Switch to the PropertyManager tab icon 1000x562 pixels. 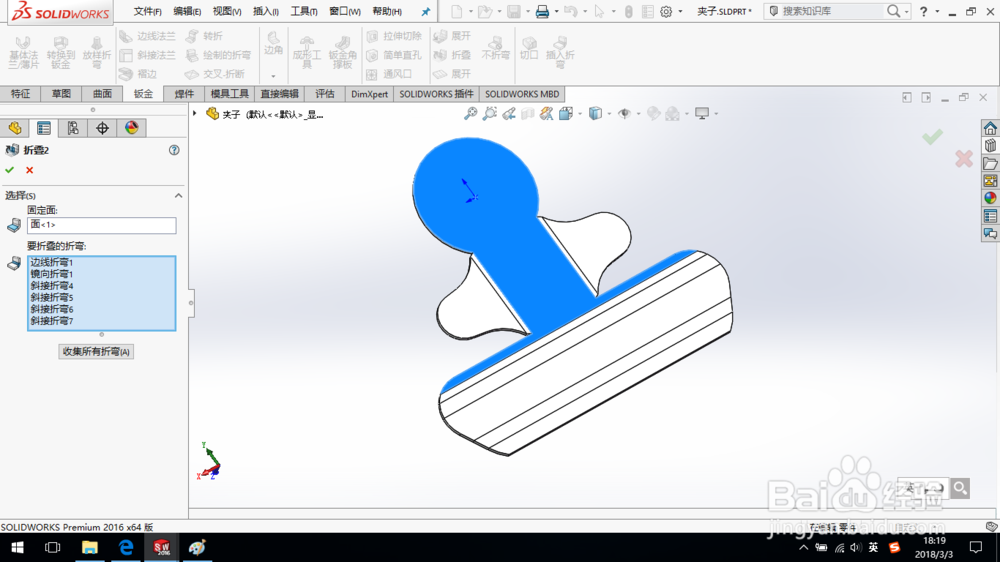[44, 128]
